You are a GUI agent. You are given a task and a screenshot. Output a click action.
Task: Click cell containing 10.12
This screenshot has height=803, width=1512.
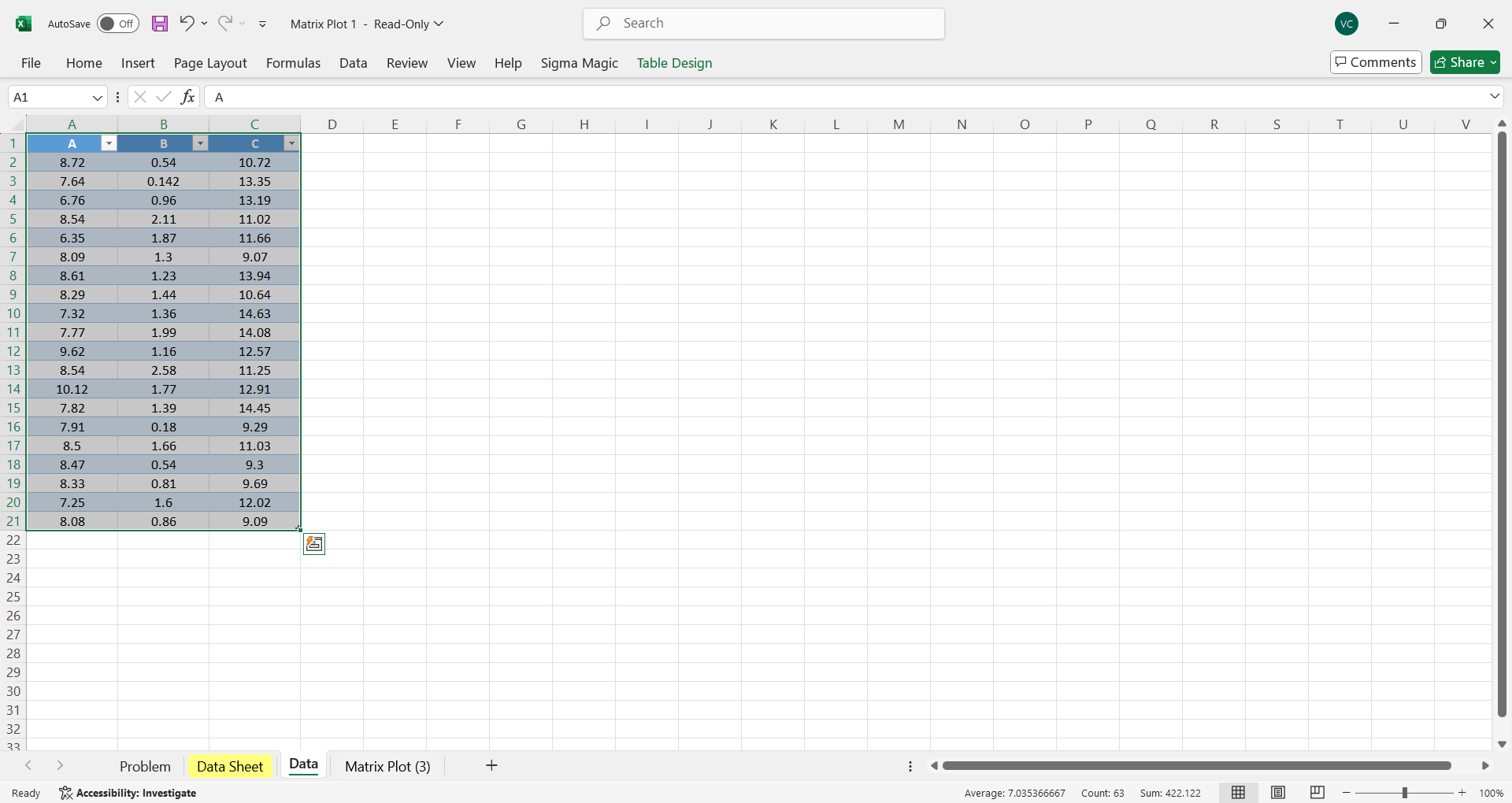[72, 389]
